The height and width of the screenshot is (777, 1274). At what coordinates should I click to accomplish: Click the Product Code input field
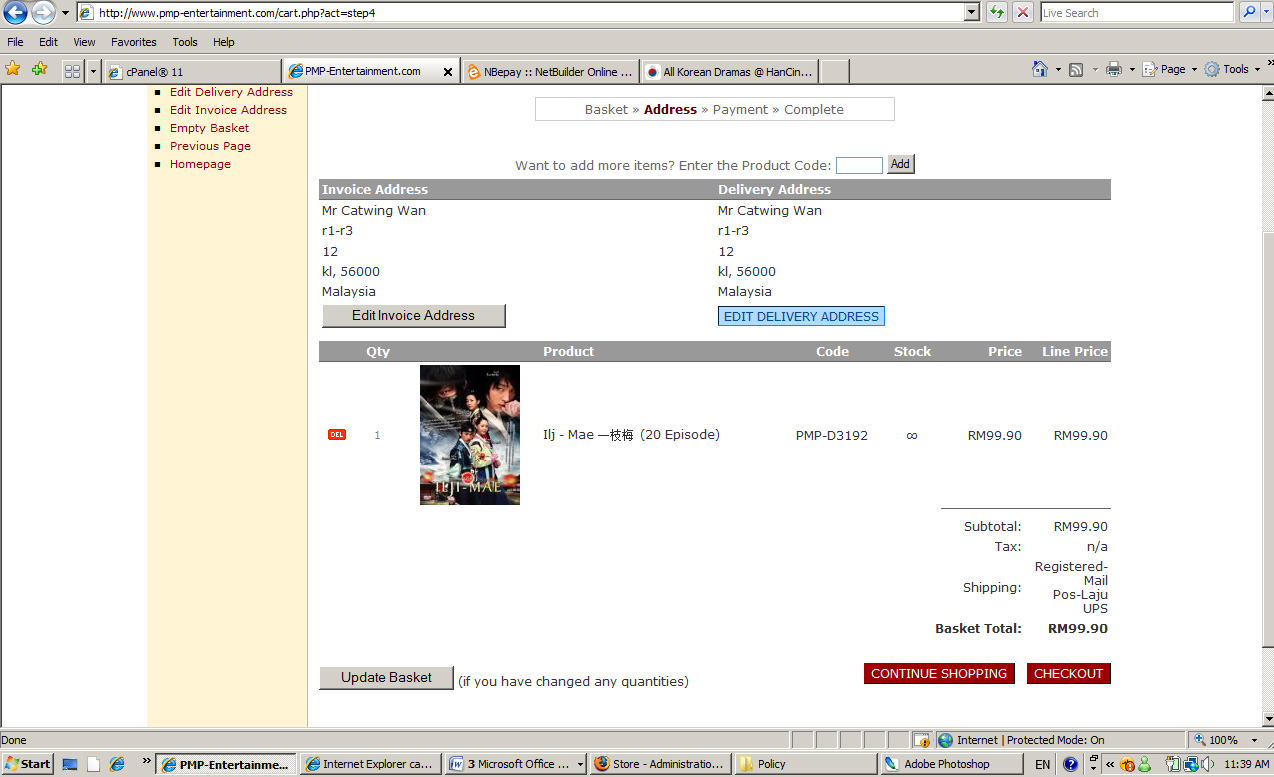(x=859, y=165)
